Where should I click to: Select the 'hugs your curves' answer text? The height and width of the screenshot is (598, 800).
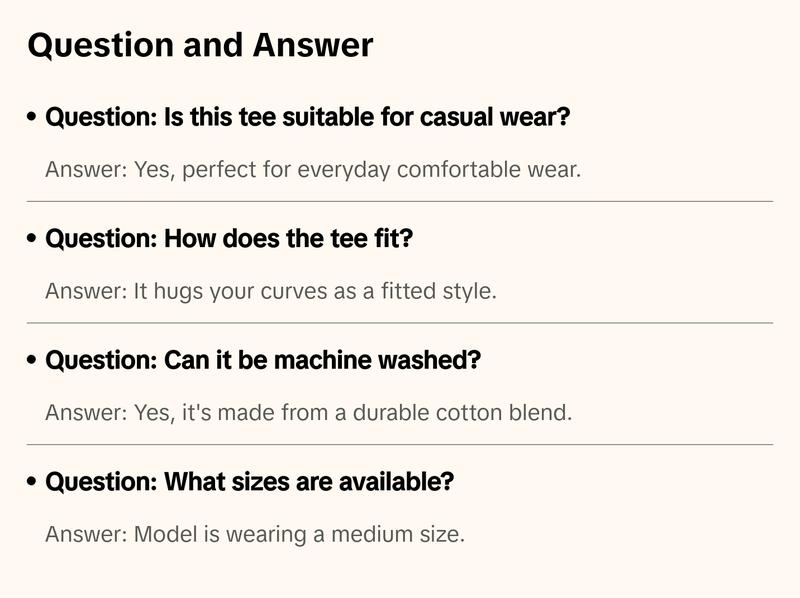(271, 291)
